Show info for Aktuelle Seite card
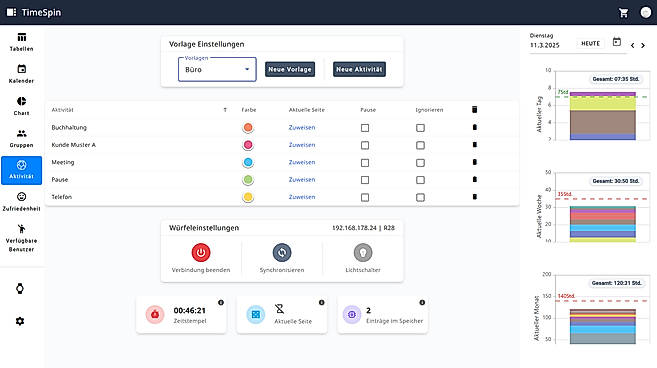Viewport: 657px width, 368px height. [x=321, y=302]
